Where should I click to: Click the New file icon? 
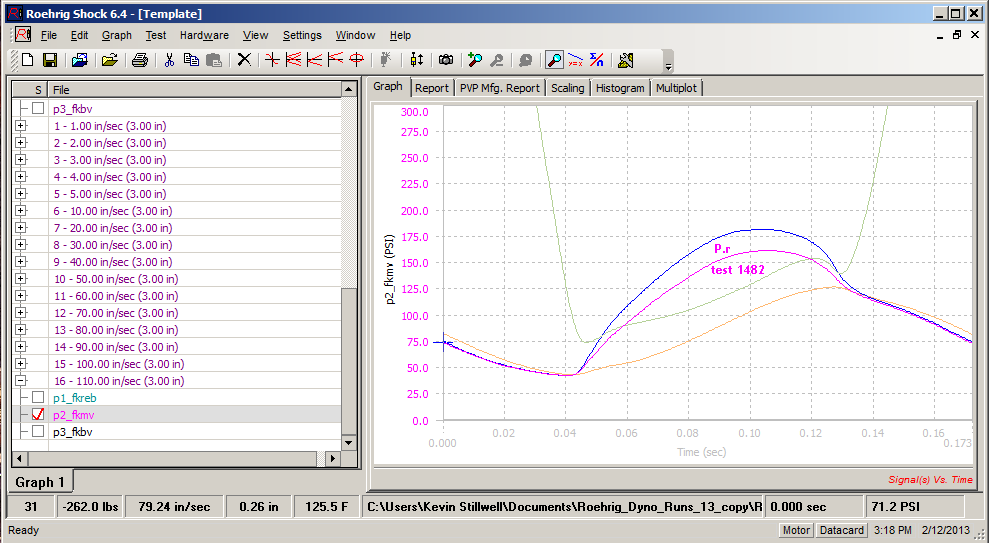point(27,60)
